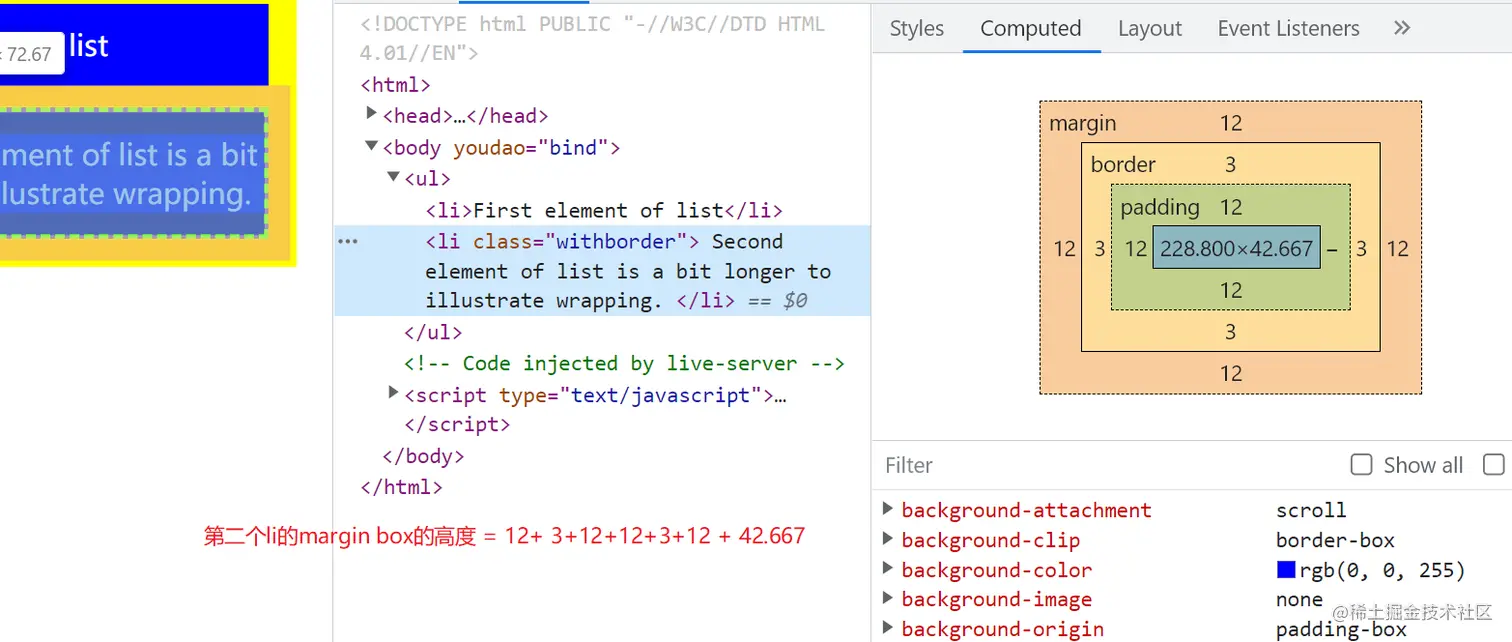The height and width of the screenshot is (642, 1512).
Task: Click the top margin value 12
Action: click(1231, 124)
